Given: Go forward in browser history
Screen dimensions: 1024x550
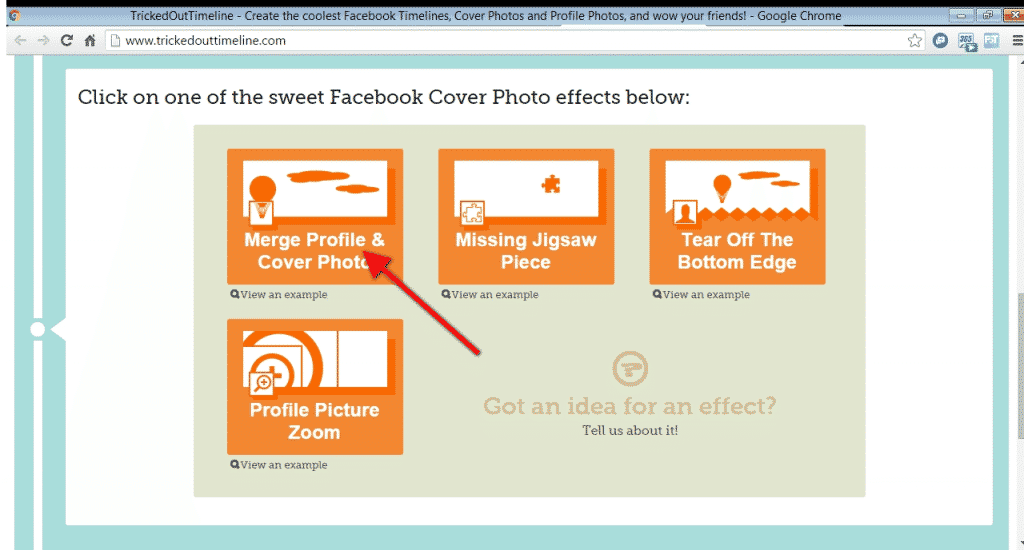Looking at the screenshot, I should [x=43, y=40].
